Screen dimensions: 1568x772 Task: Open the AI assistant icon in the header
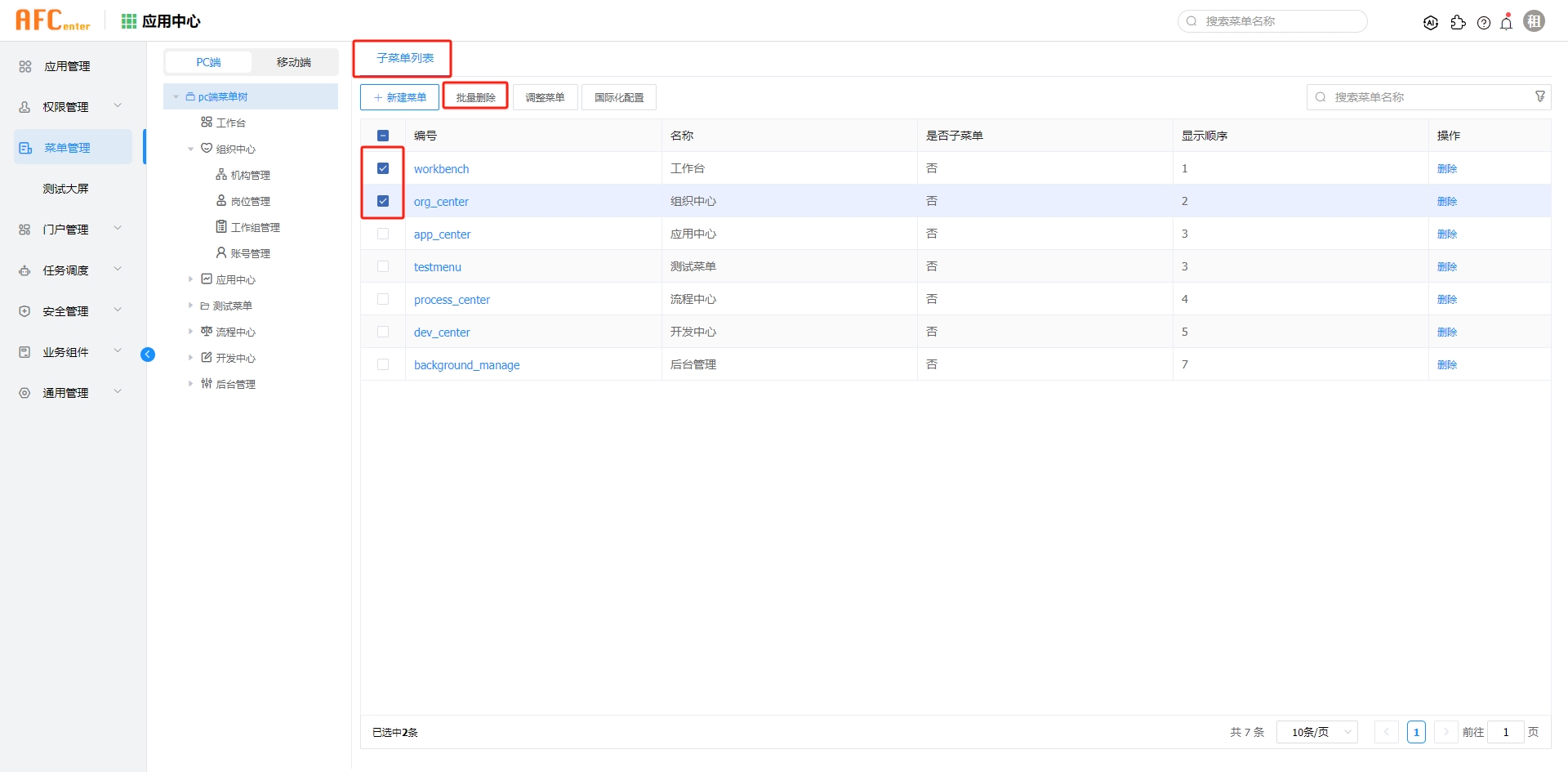pos(1431,22)
